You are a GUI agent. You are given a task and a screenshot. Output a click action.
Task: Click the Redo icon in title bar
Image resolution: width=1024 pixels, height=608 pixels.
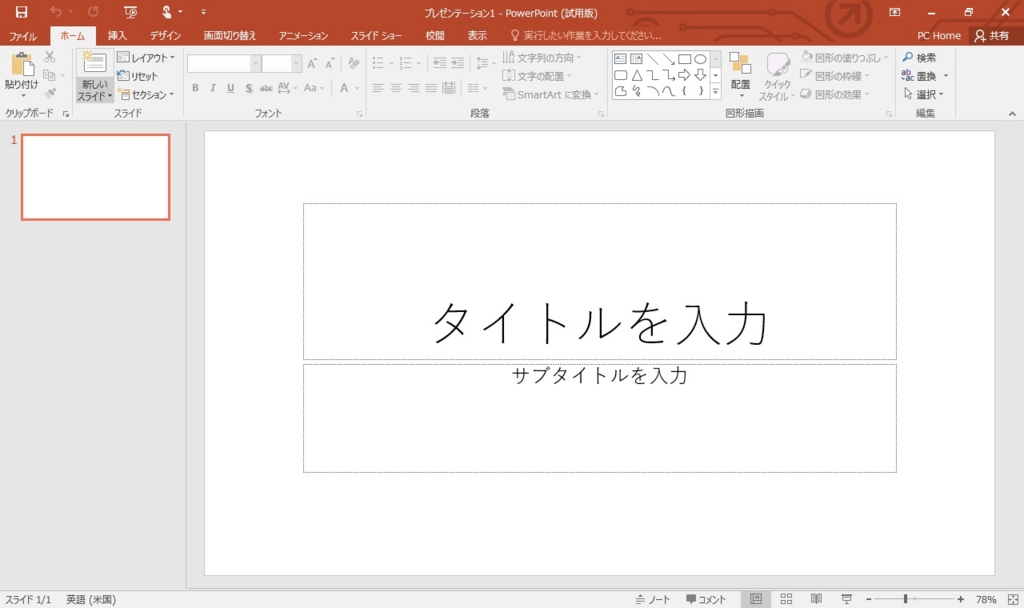pyautogui.click(x=93, y=12)
